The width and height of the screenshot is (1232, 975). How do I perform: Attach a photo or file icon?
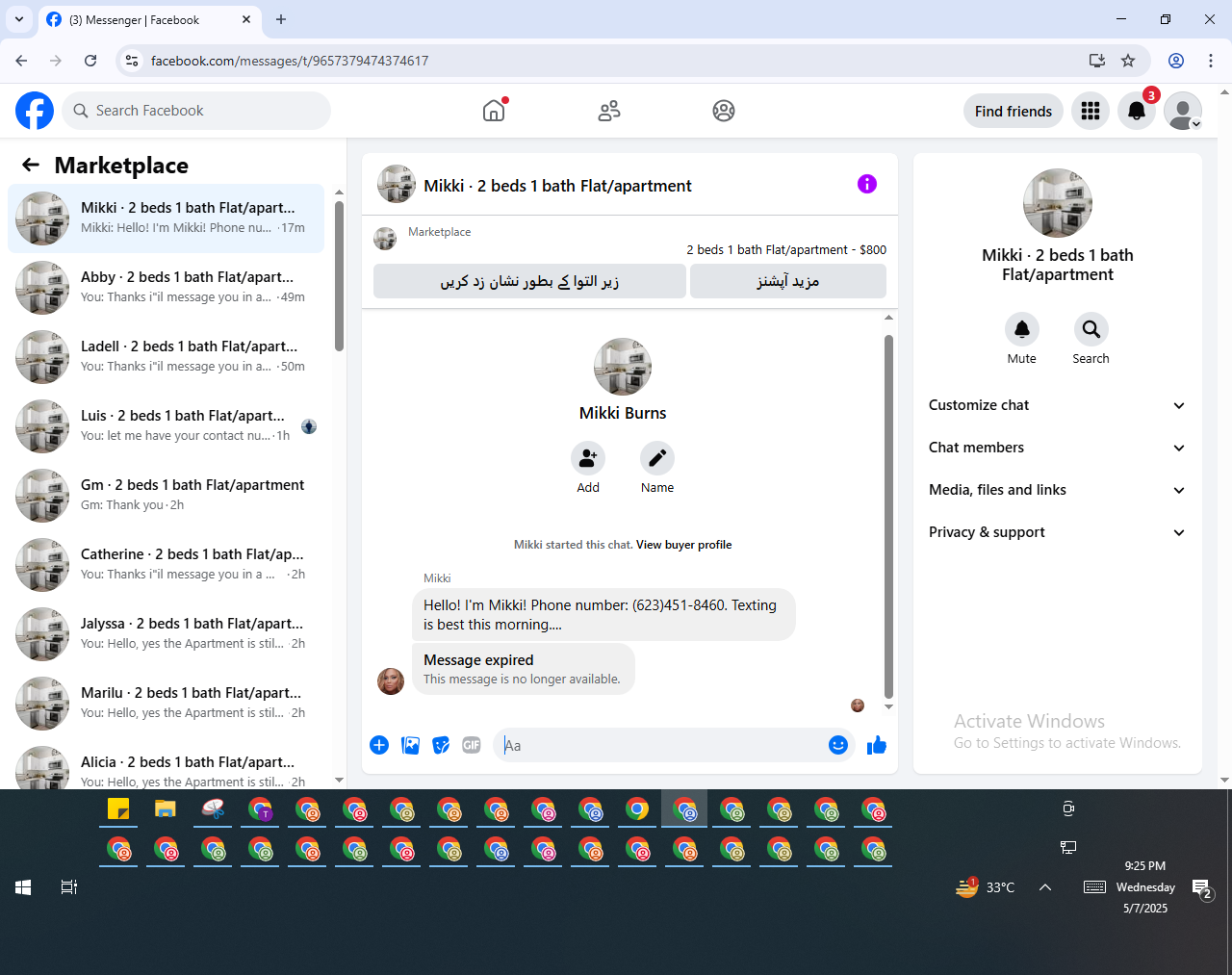[x=410, y=745]
